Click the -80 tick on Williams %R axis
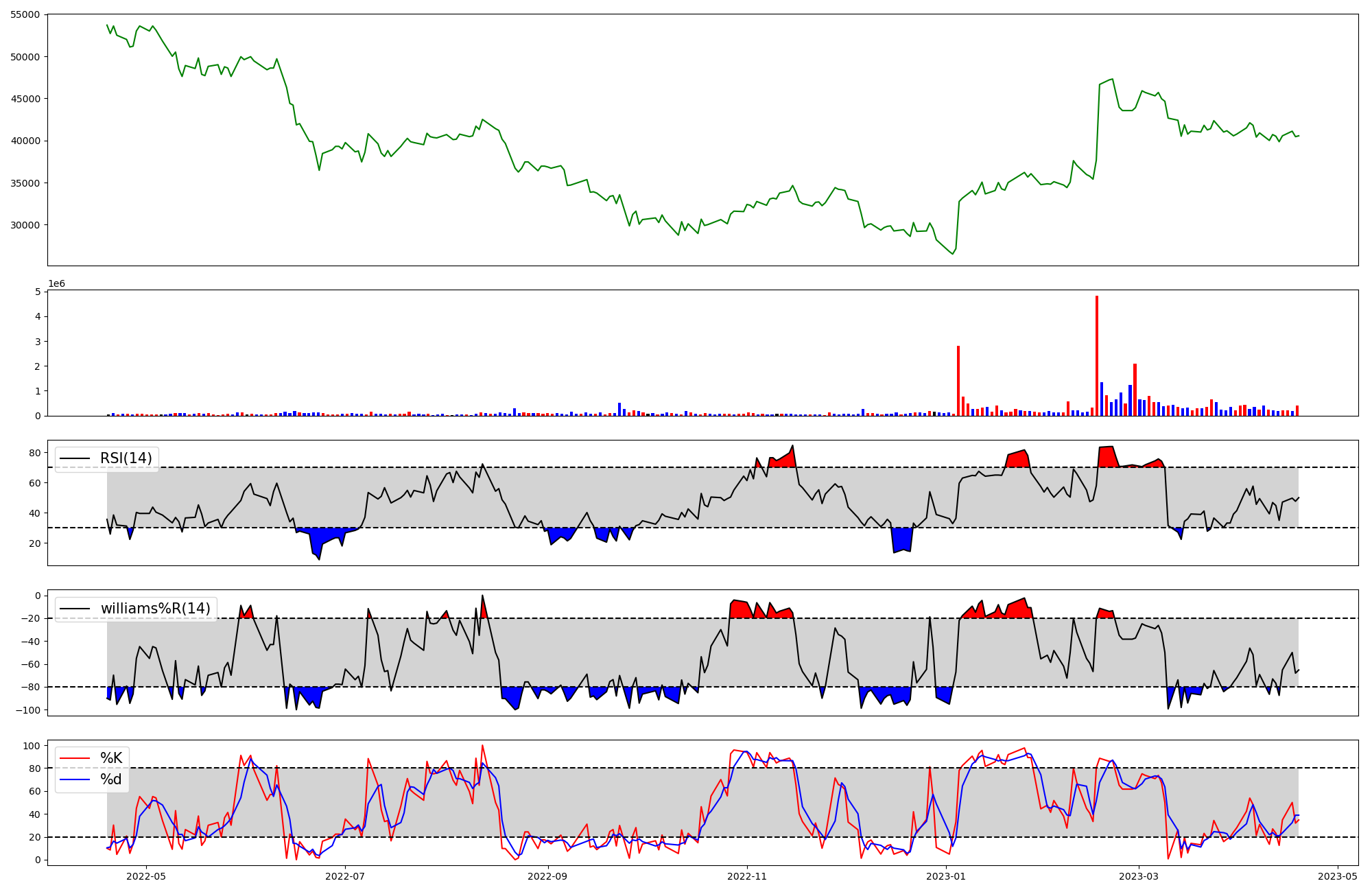1372x892 pixels. (30, 687)
